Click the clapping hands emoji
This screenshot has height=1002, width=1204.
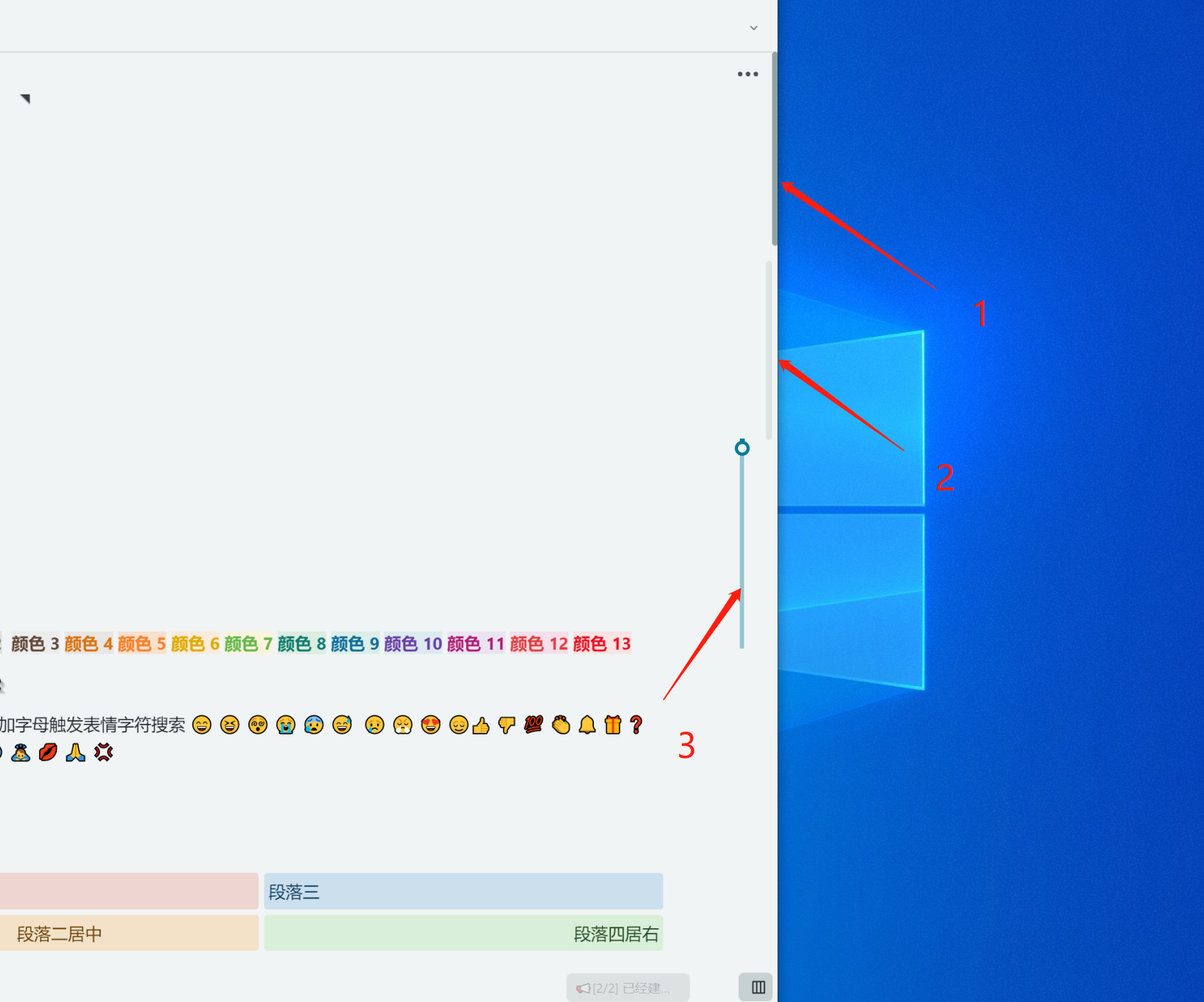561,725
